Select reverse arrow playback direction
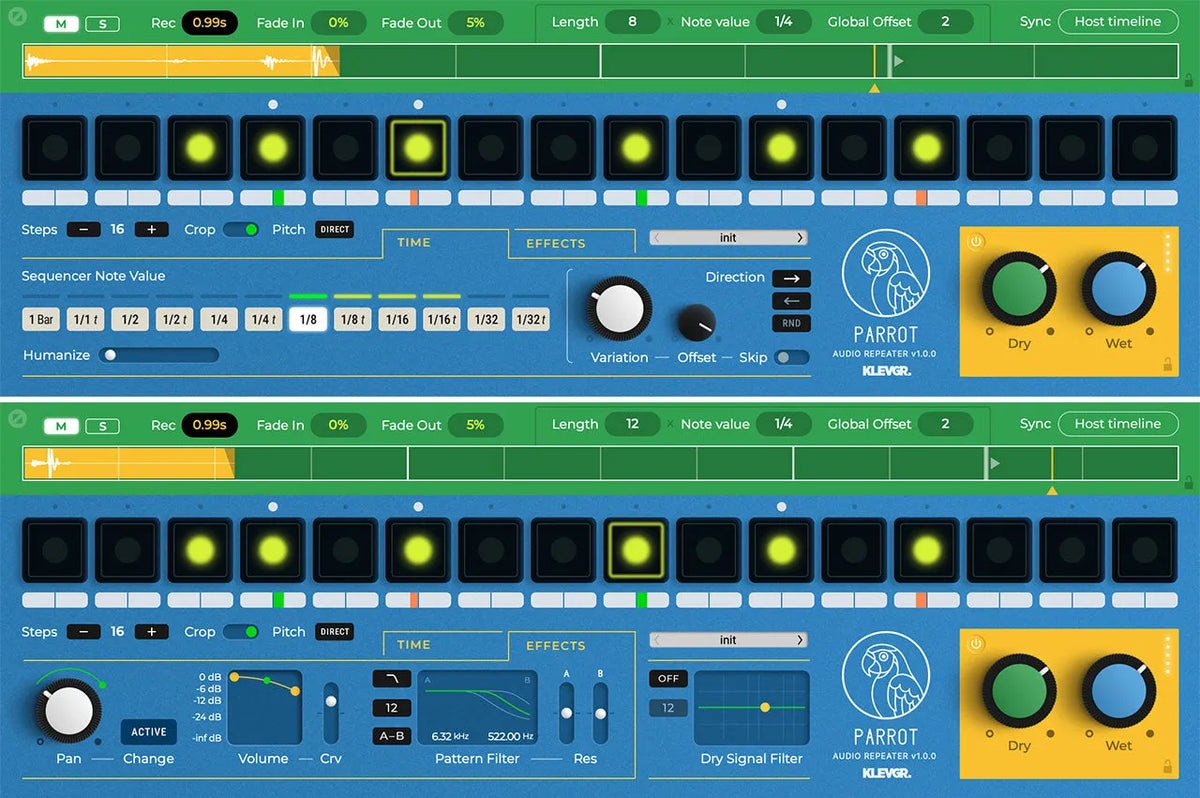The height and width of the screenshot is (798, 1200). pos(791,301)
